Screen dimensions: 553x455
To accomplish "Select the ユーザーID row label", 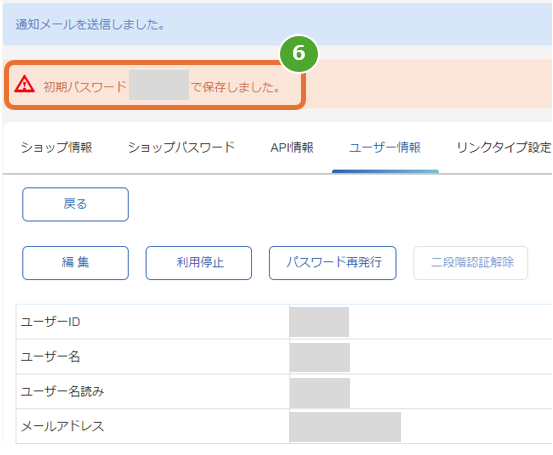I will [50, 322].
